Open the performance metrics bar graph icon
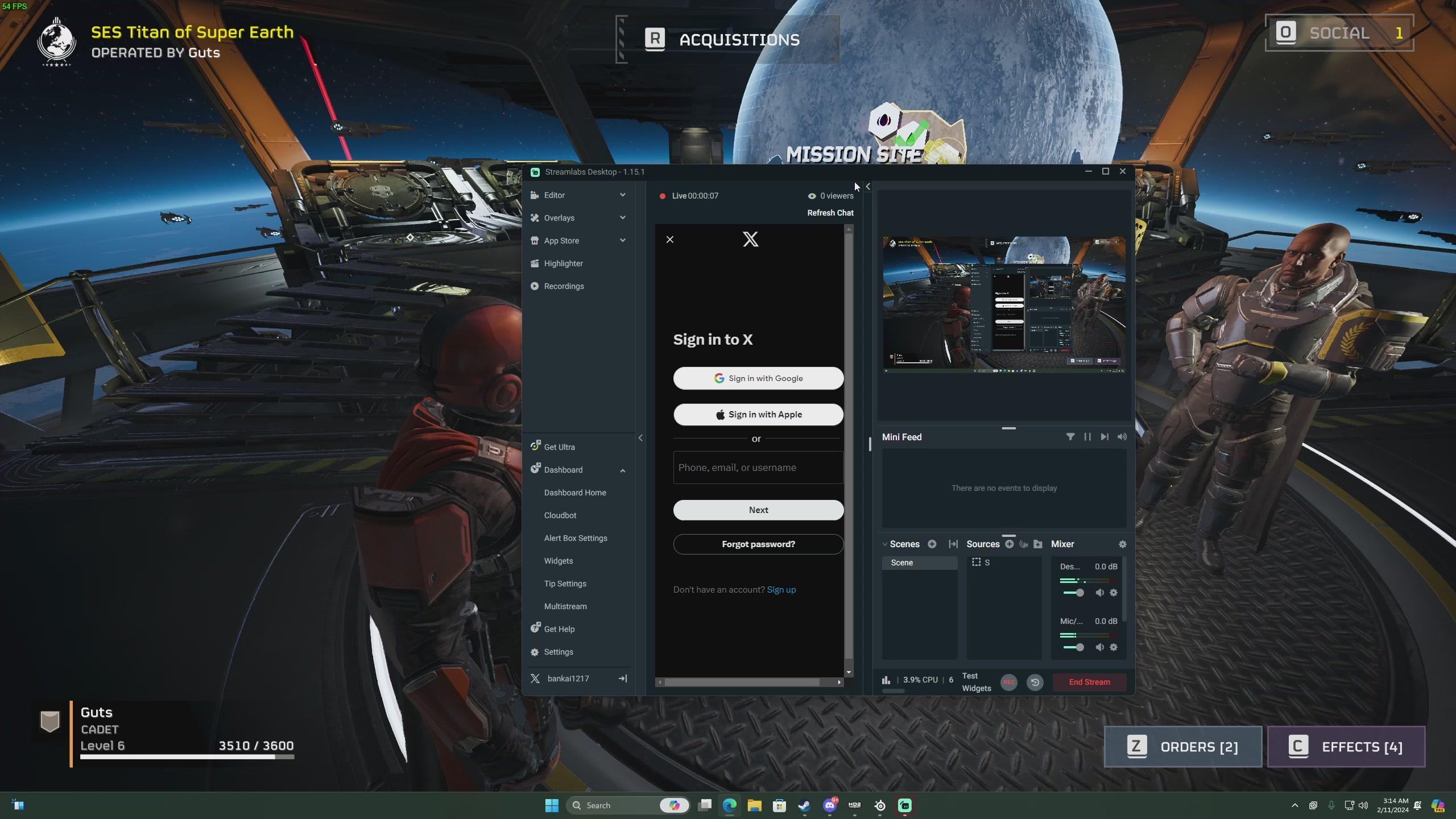The width and height of the screenshot is (1456, 819). point(886,680)
